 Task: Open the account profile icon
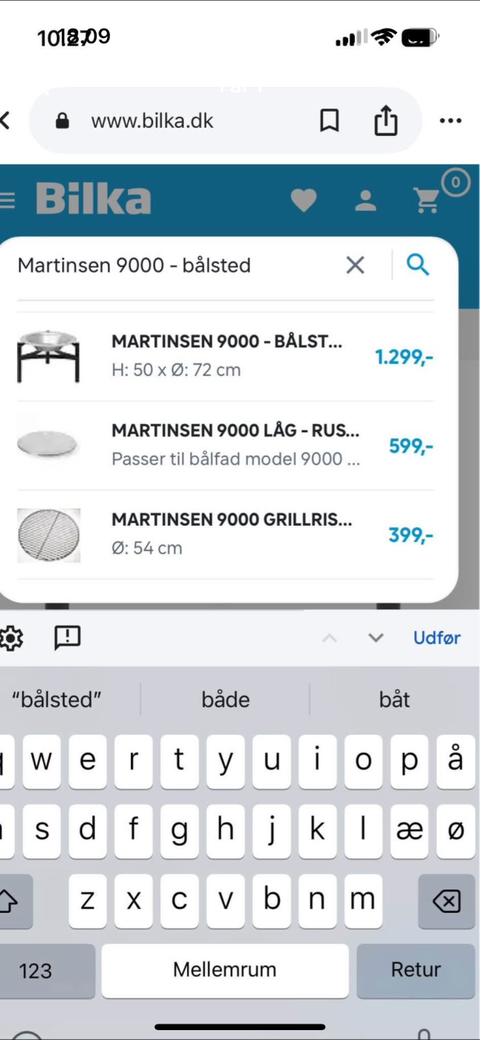click(365, 200)
